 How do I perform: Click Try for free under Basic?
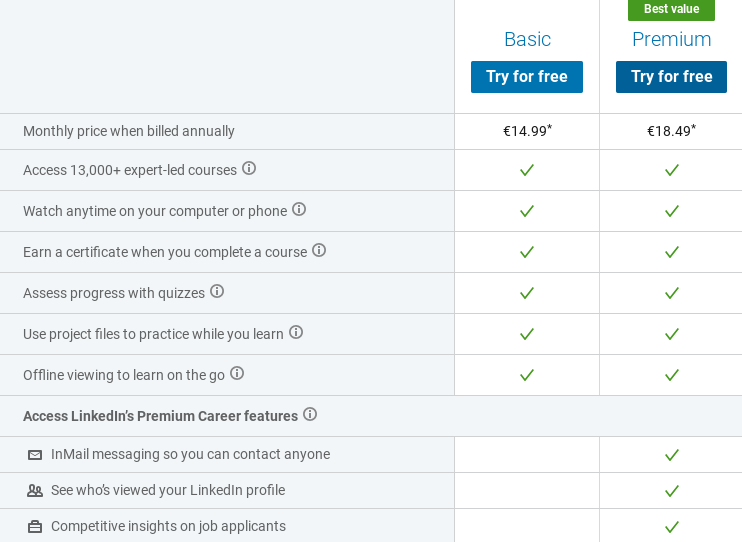(527, 77)
